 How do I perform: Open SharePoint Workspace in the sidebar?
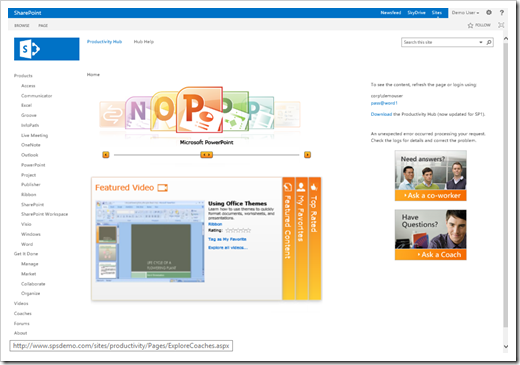pos(45,214)
